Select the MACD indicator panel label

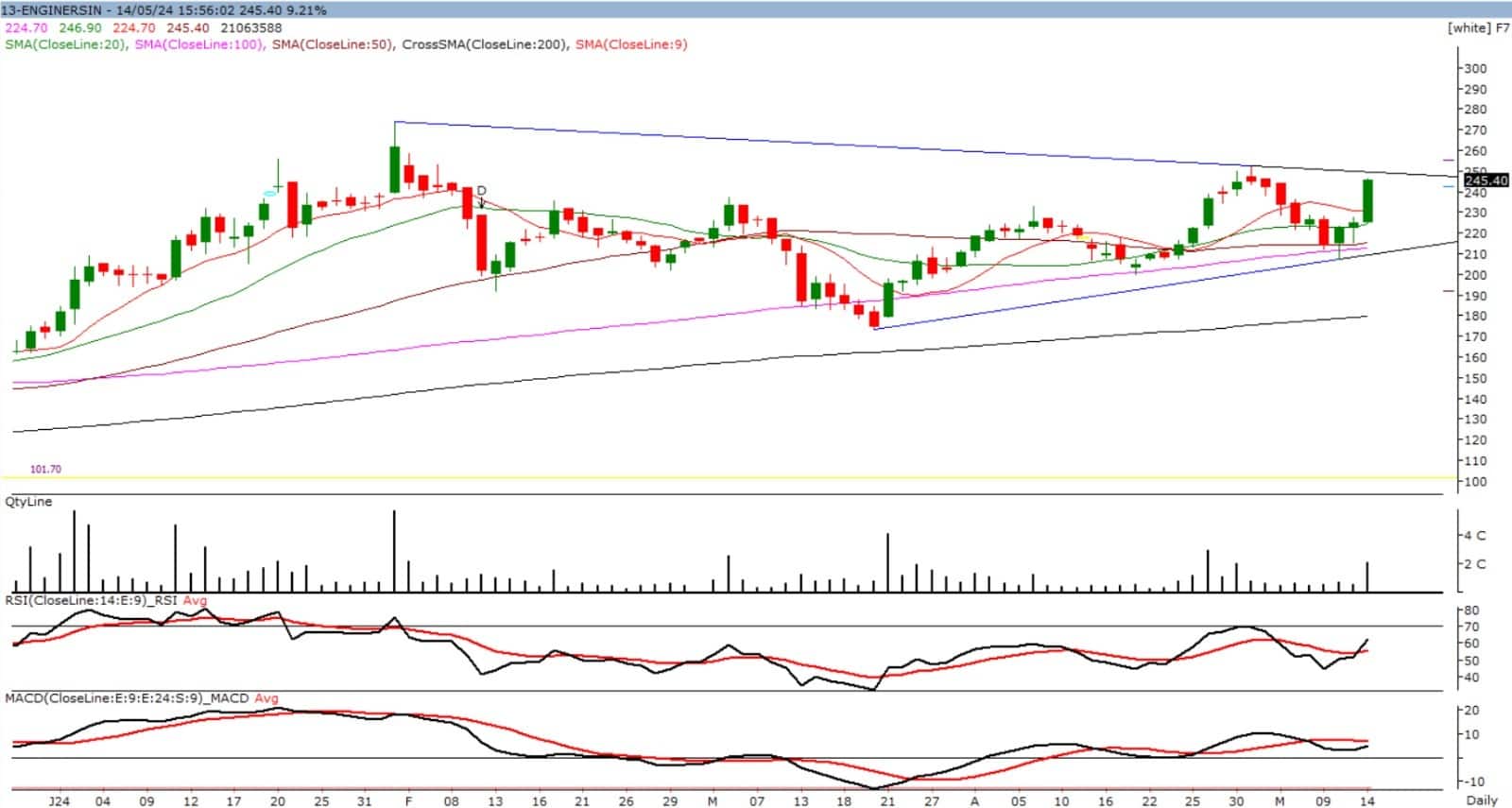point(127,698)
